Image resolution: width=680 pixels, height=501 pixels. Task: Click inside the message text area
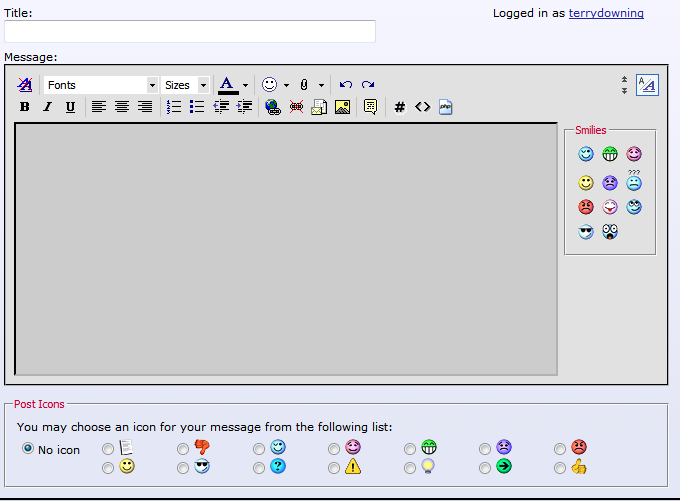coord(286,249)
